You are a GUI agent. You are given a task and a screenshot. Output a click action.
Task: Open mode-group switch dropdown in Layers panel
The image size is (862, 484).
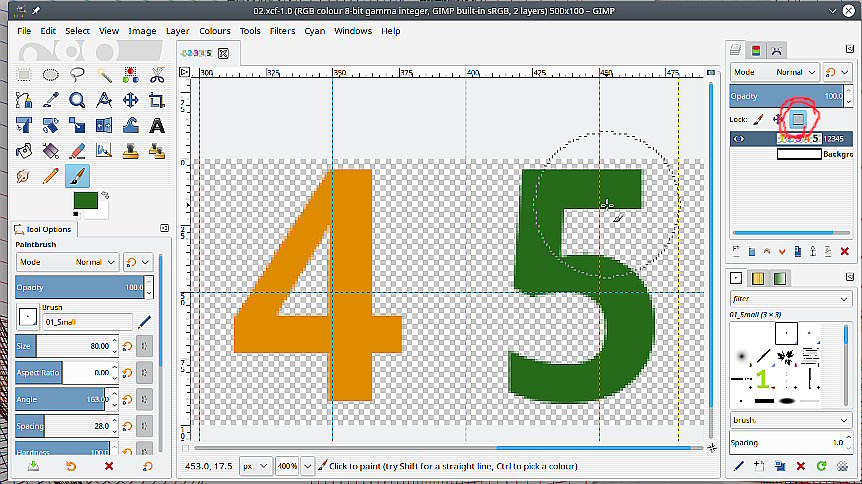(838, 72)
